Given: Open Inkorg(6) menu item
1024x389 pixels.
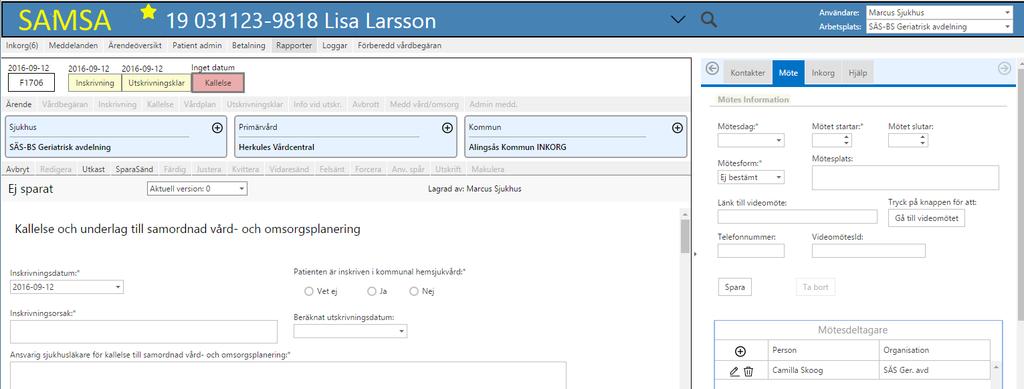Looking at the screenshot, I should pyautogui.click(x=22, y=46).
